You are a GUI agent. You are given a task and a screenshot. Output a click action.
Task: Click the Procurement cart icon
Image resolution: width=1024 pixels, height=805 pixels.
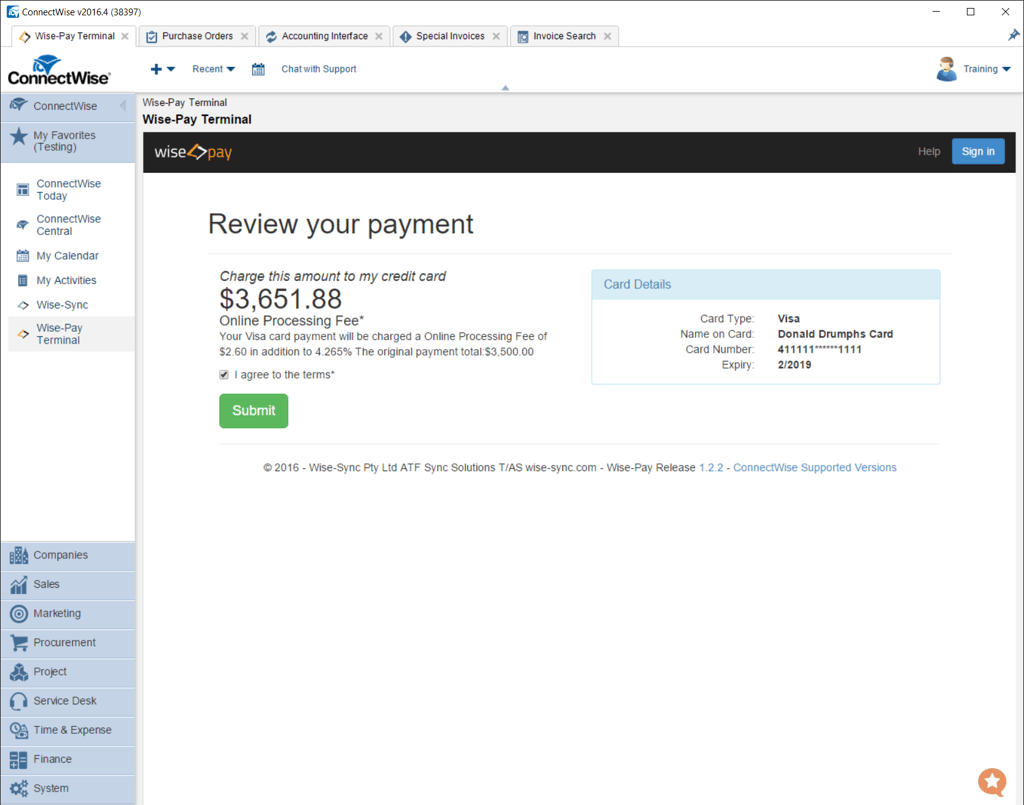tap(19, 642)
